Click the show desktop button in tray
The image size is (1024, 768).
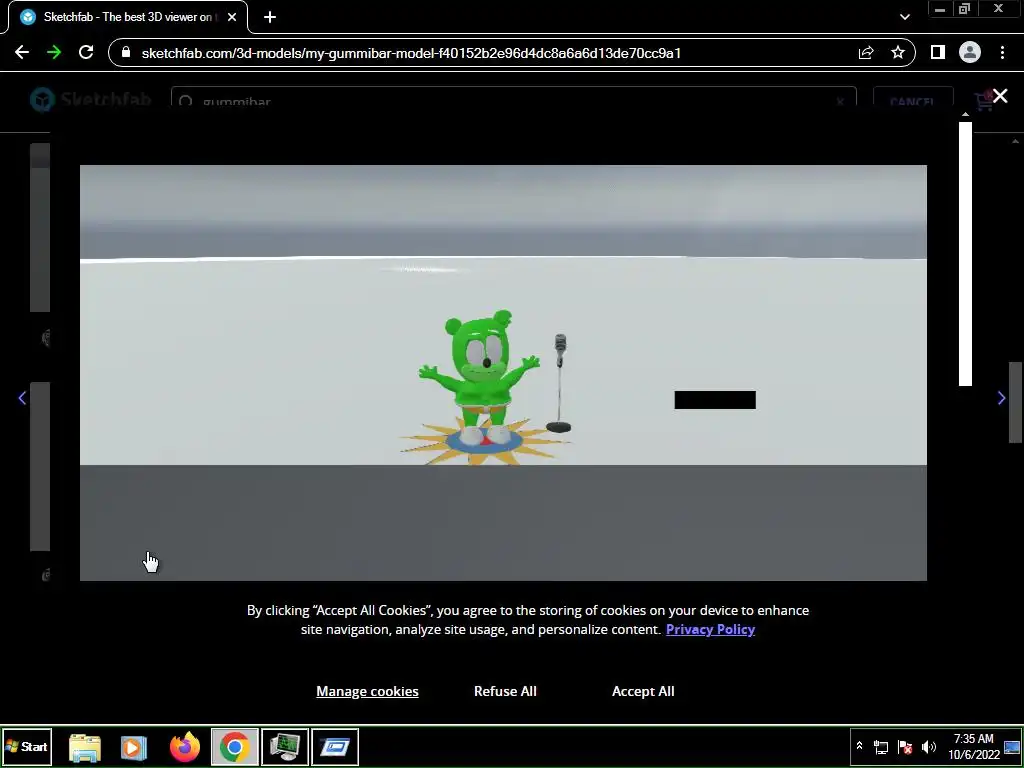(1012, 746)
